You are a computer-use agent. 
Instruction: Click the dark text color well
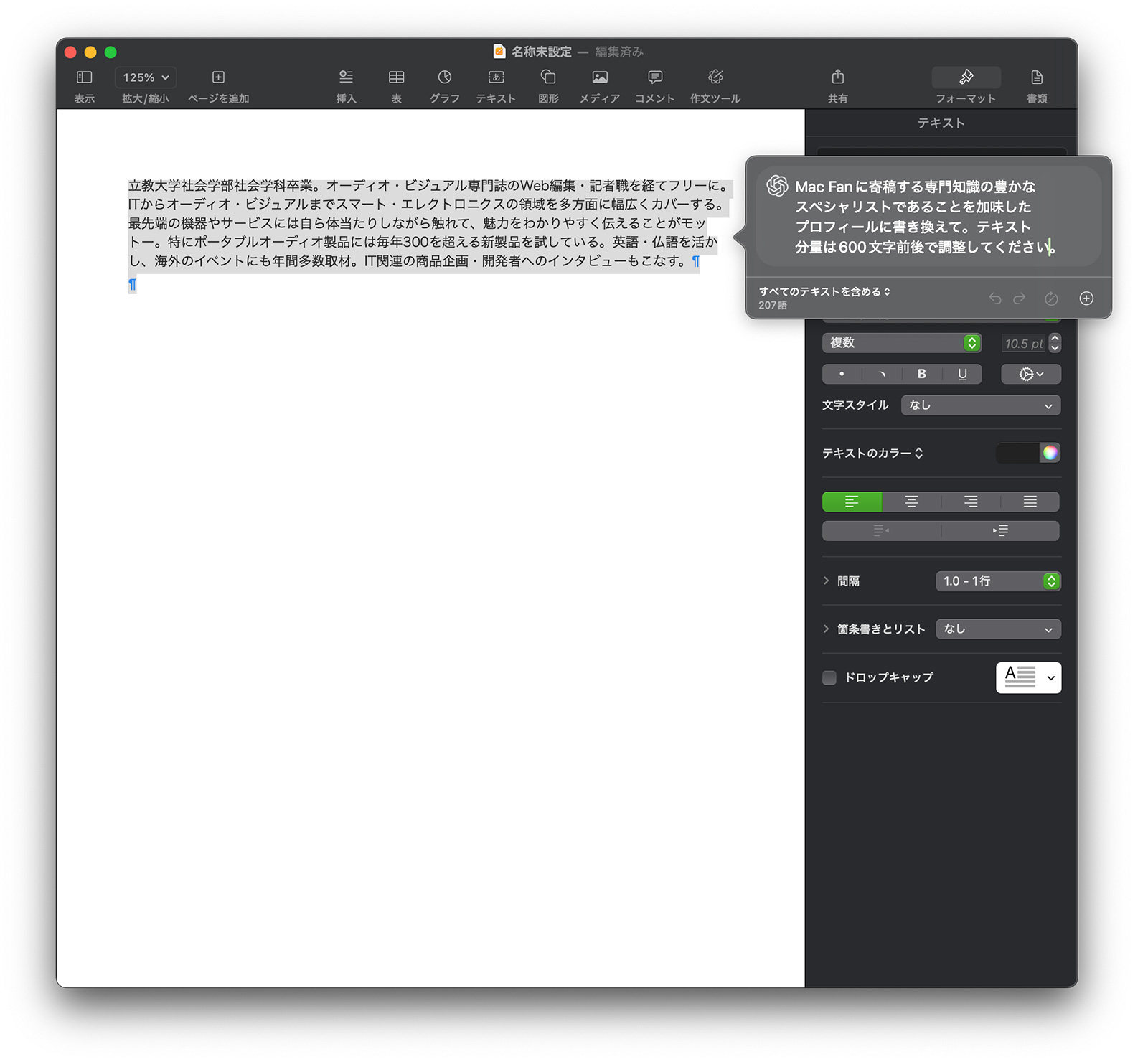click(x=1017, y=453)
